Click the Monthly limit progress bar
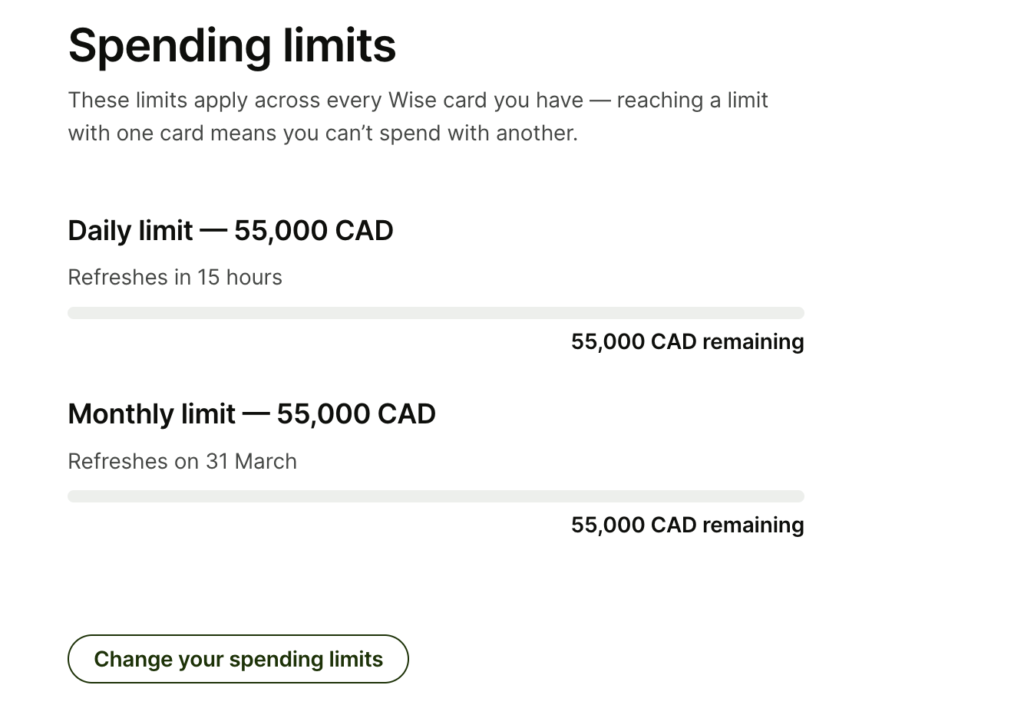Image resolution: width=1024 pixels, height=718 pixels. pos(436,497)
